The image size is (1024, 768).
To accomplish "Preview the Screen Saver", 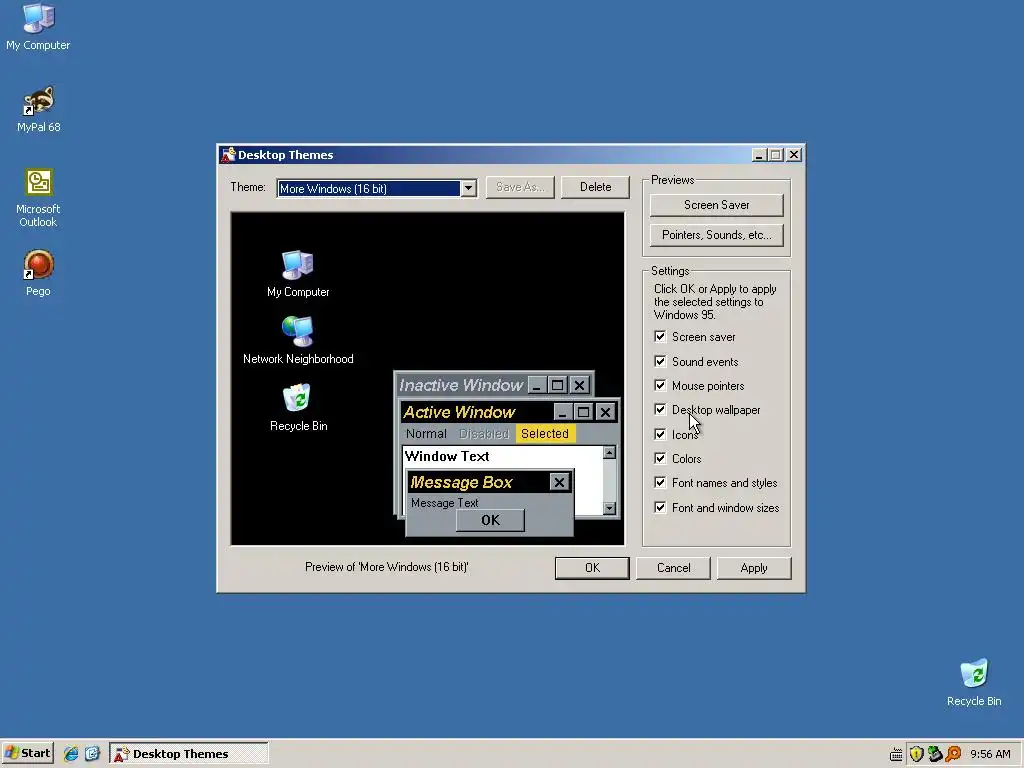I will click(716, 205).
